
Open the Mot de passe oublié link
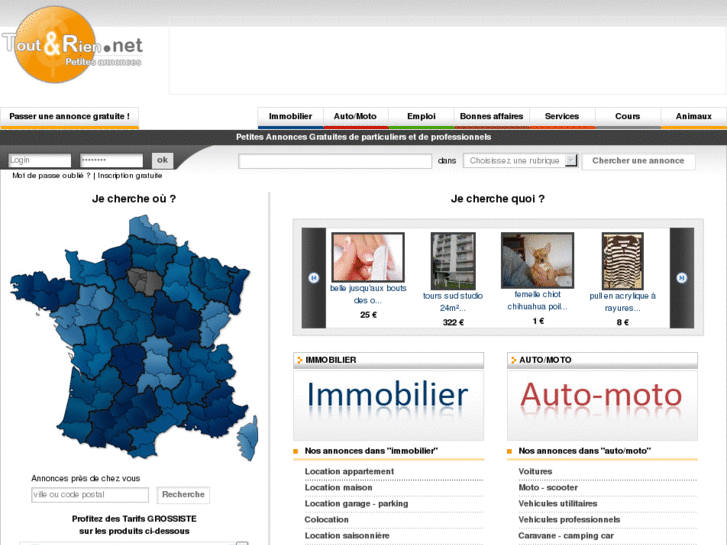[51, 175]
